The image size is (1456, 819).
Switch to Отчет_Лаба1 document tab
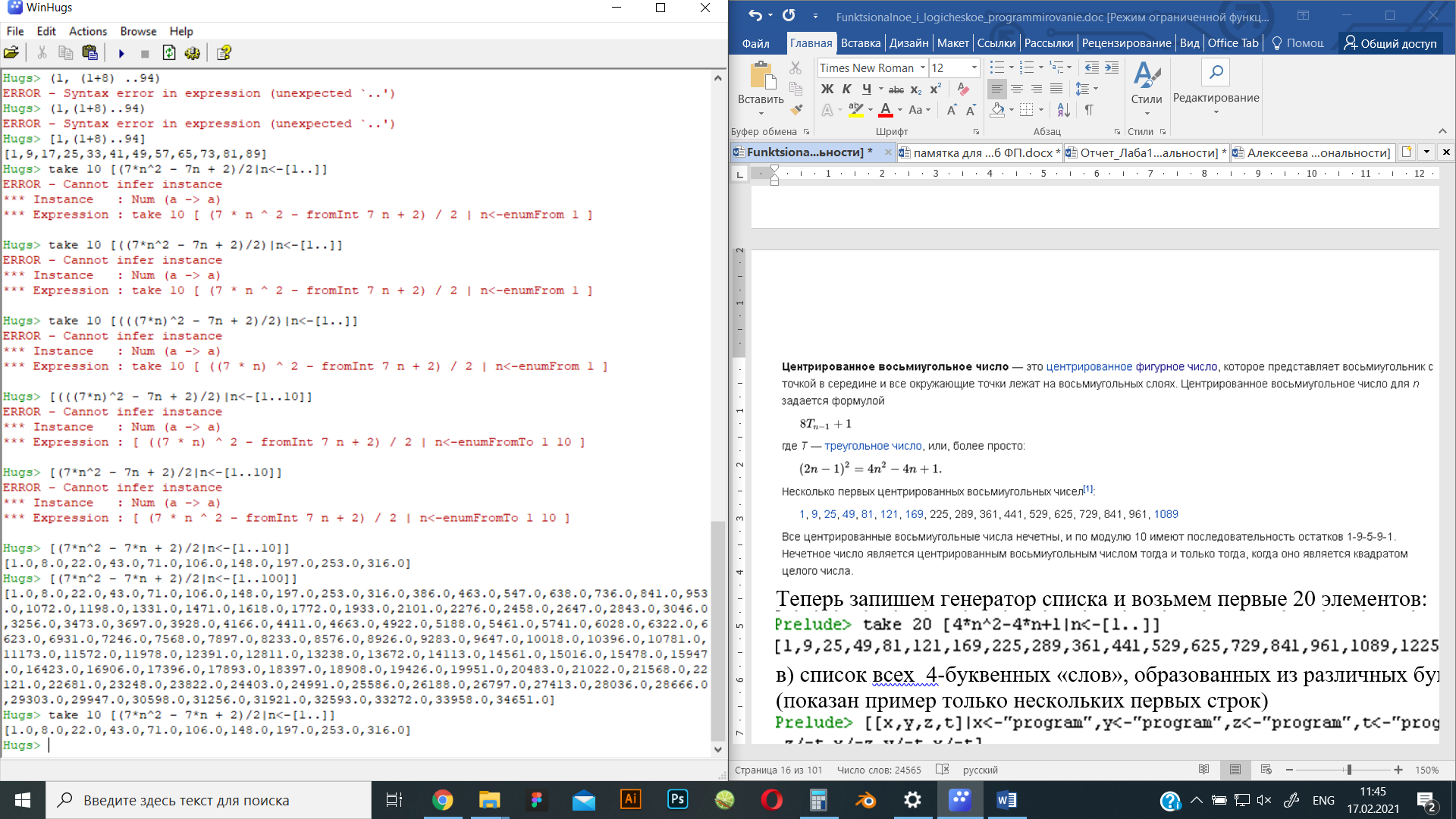(1145, 152)
